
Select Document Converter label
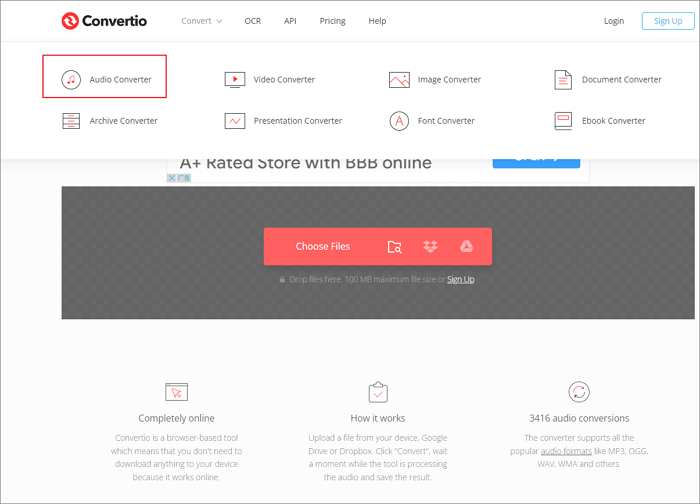pyautogui.click(x=622, y=79)
